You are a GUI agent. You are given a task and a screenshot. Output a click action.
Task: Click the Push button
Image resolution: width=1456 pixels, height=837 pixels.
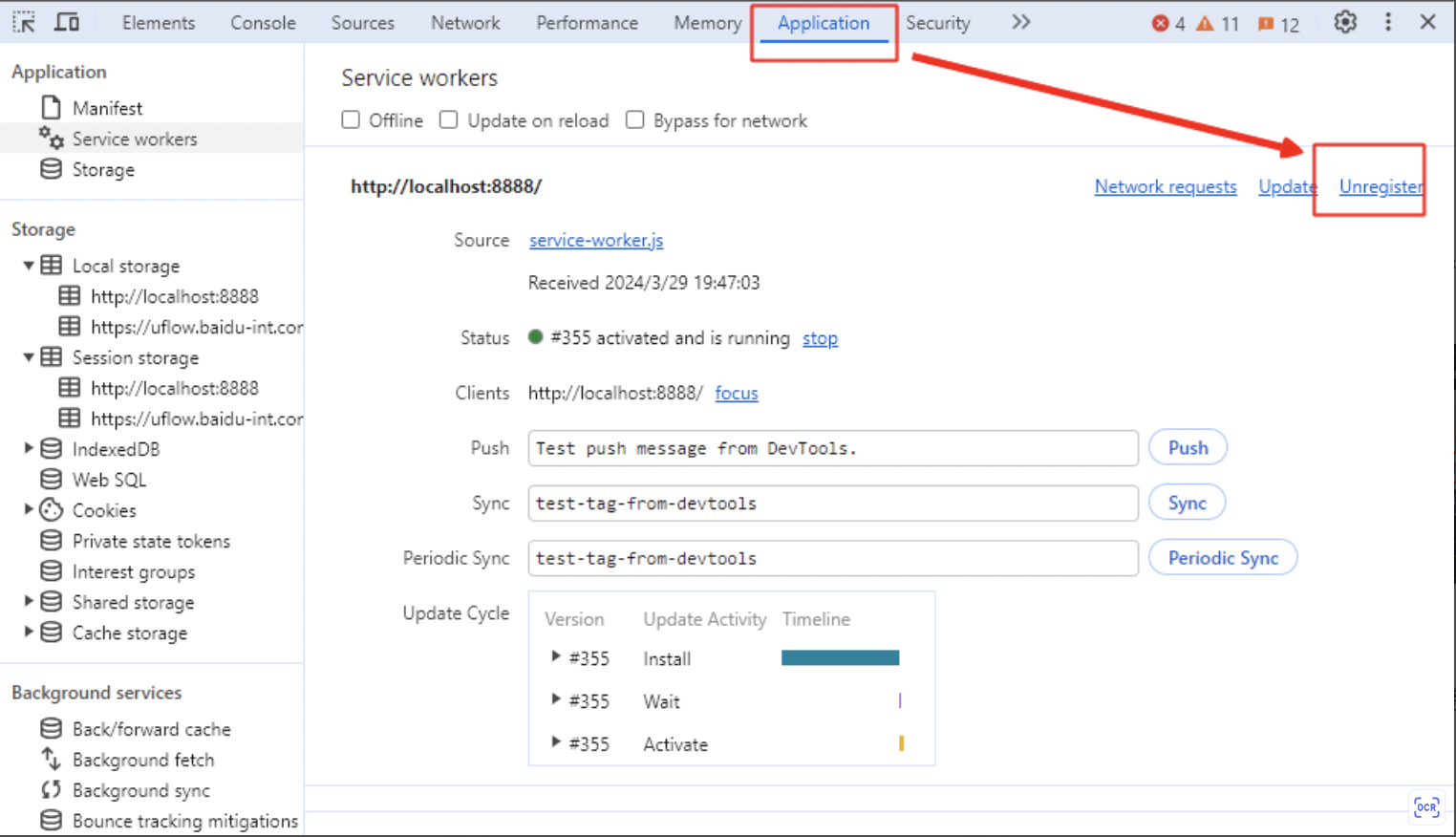pos(1188,448)
